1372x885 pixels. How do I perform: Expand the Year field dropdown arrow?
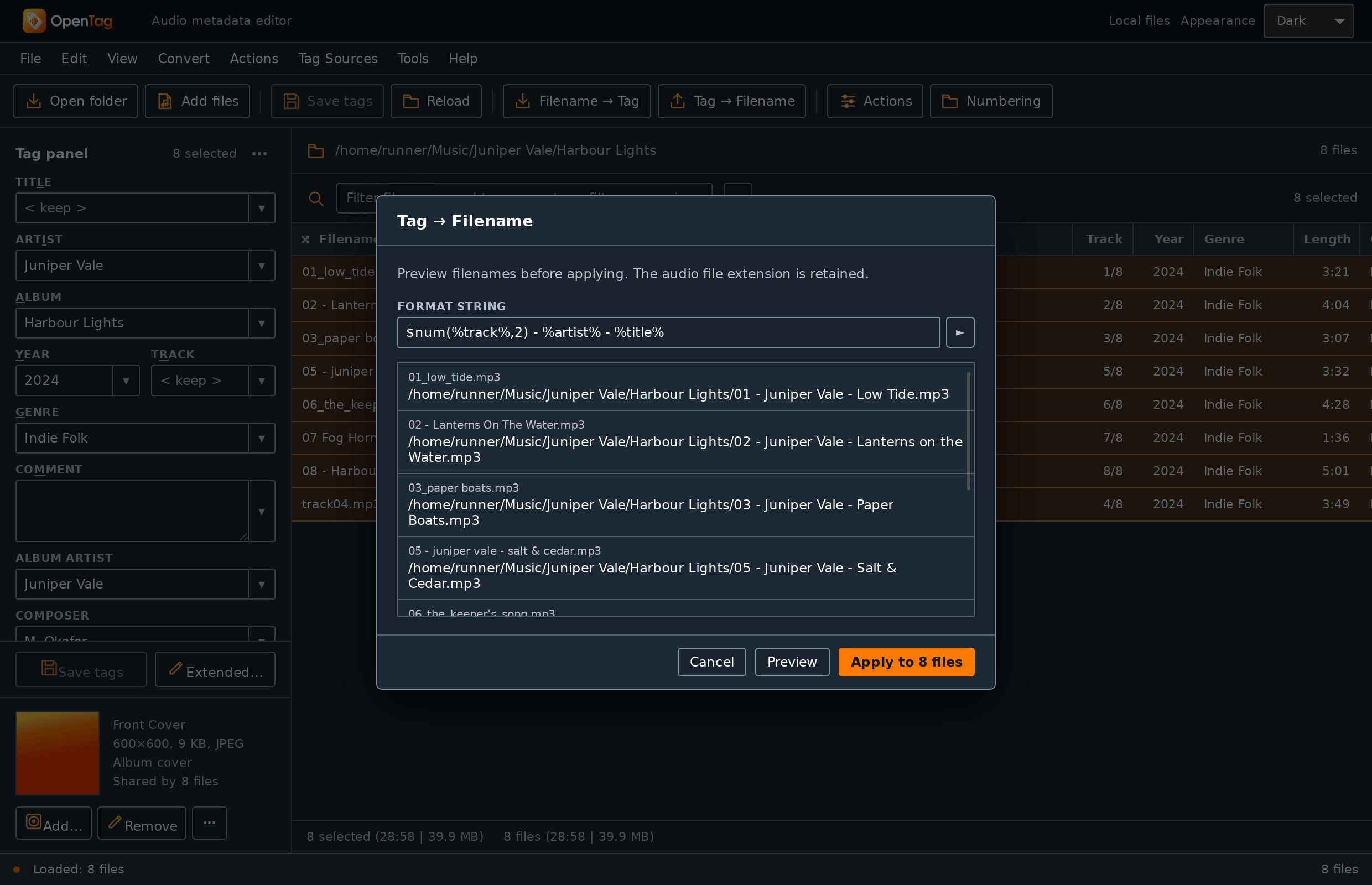126,381
